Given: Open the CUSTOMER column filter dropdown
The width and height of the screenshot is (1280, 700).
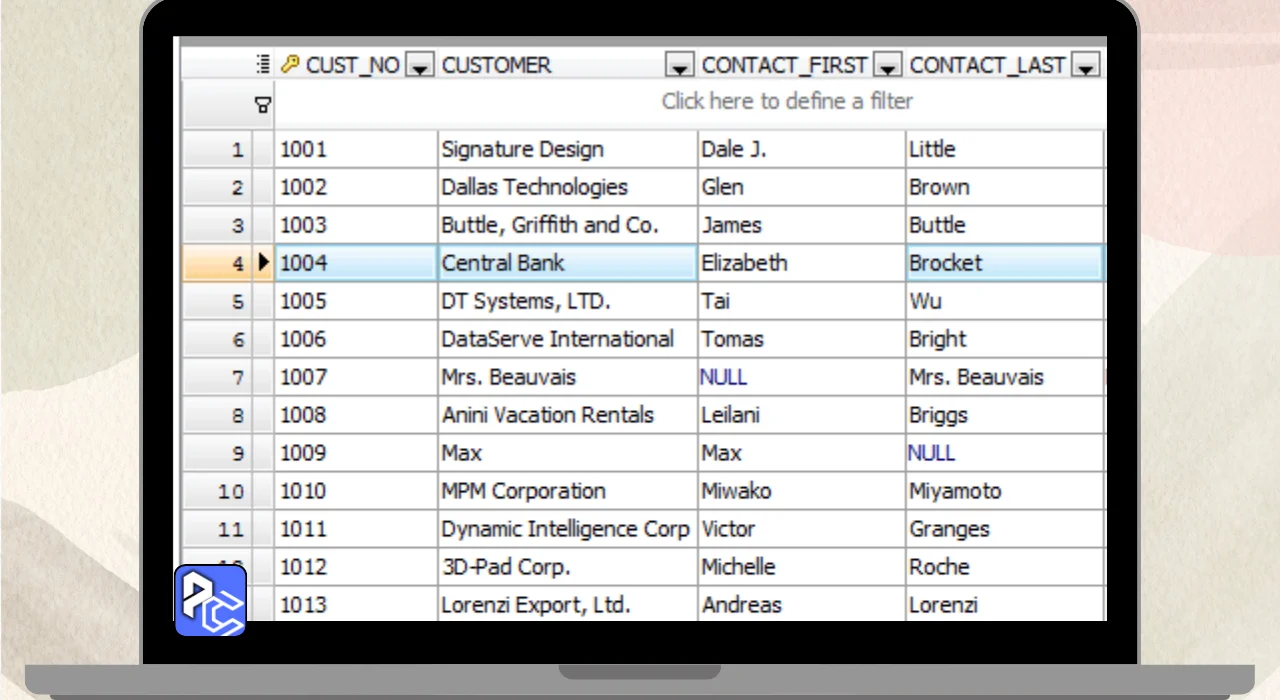Looking at the screenshot, I should point(680,66).
